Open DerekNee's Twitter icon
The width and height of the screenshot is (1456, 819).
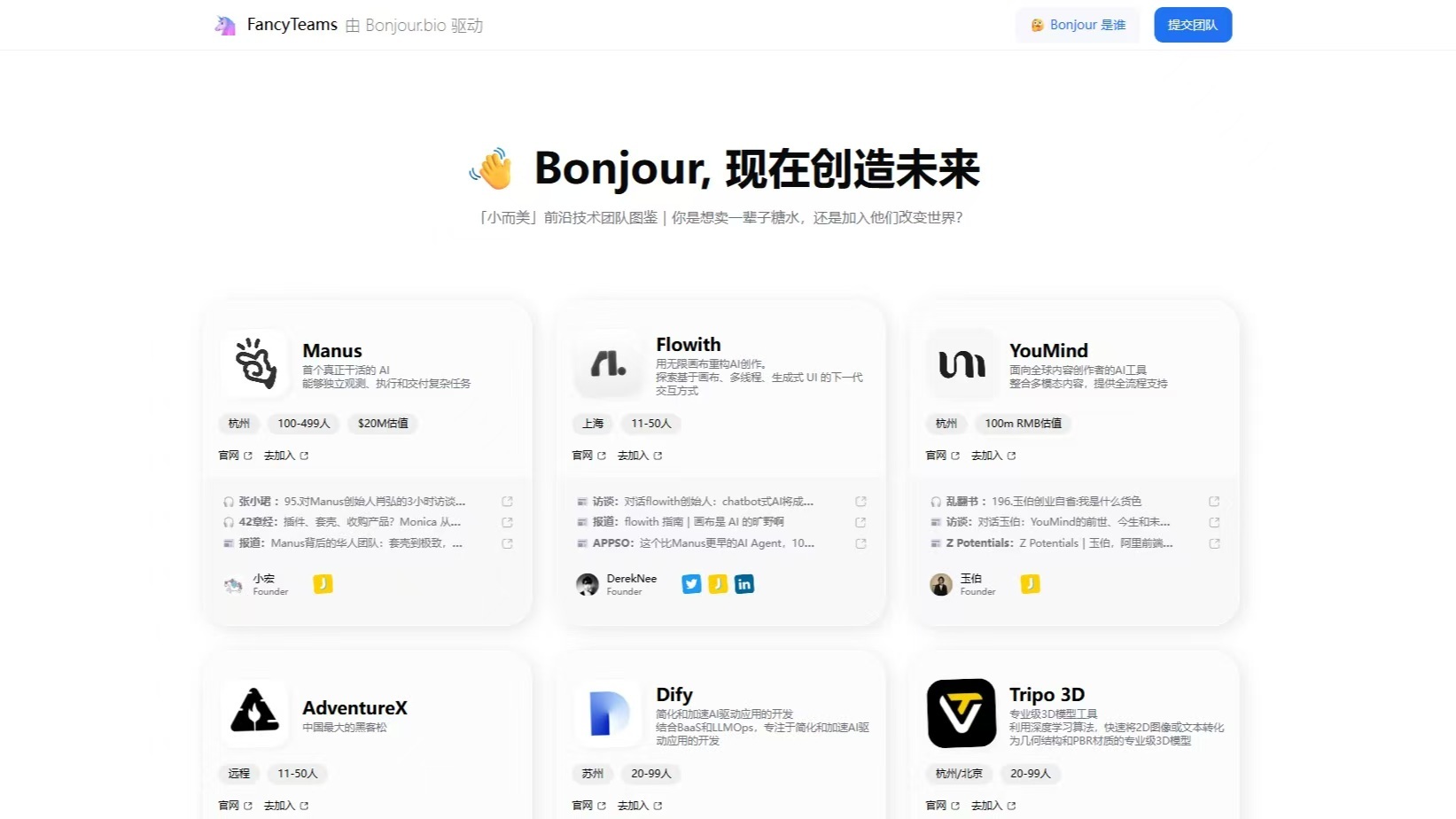(691, 584)
